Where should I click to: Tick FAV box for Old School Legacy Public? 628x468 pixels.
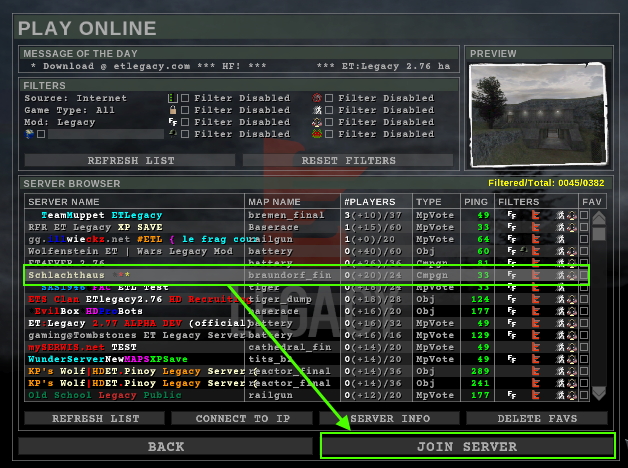[x=584, y=395]
